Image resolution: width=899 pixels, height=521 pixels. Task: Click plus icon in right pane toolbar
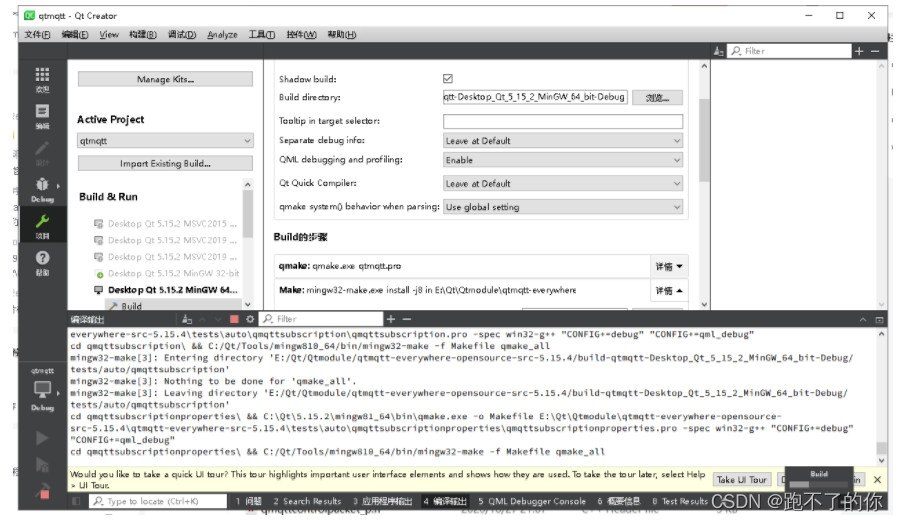(x=859, y=51)
